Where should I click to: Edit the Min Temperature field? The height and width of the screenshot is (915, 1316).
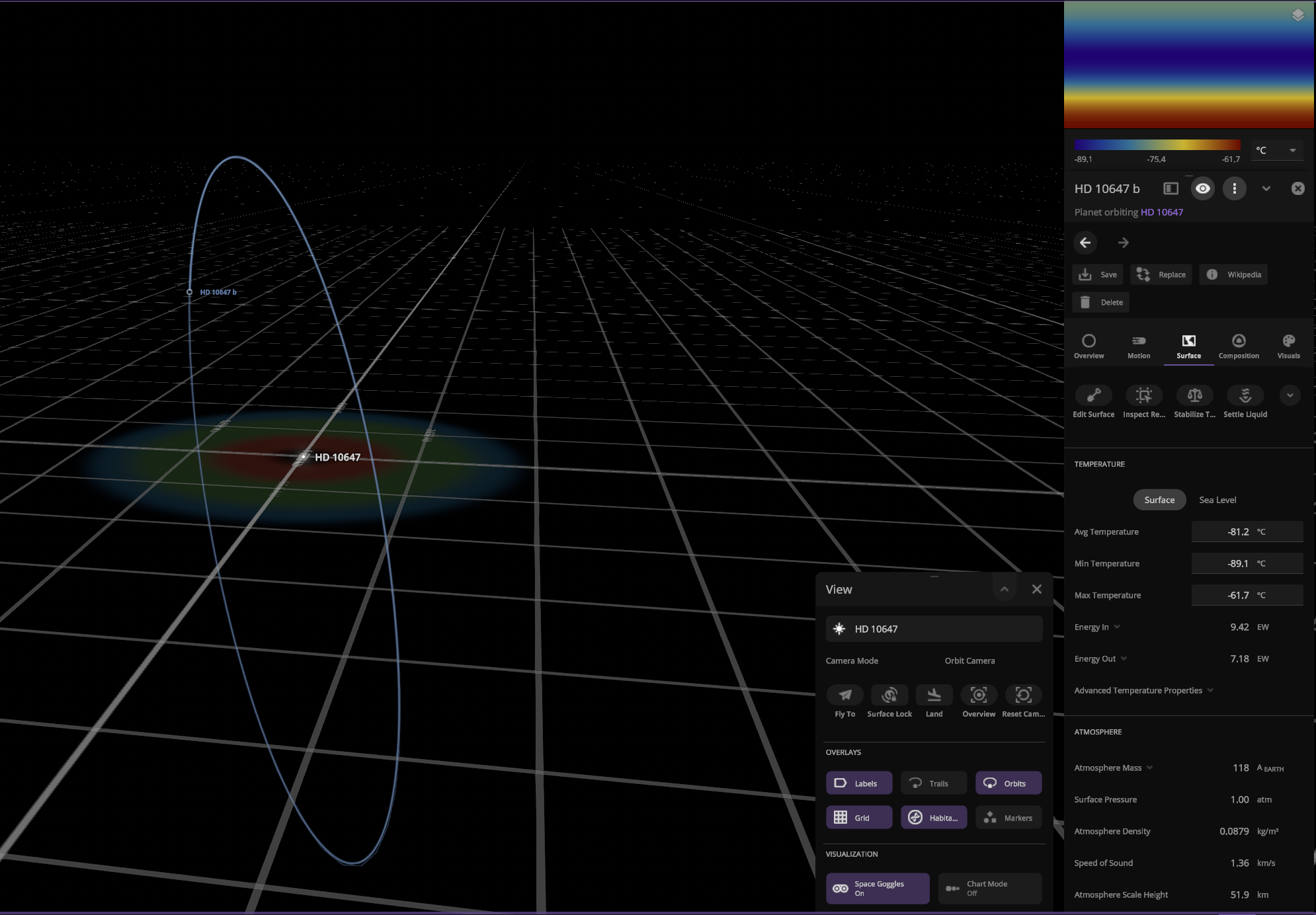[1247, 563]
